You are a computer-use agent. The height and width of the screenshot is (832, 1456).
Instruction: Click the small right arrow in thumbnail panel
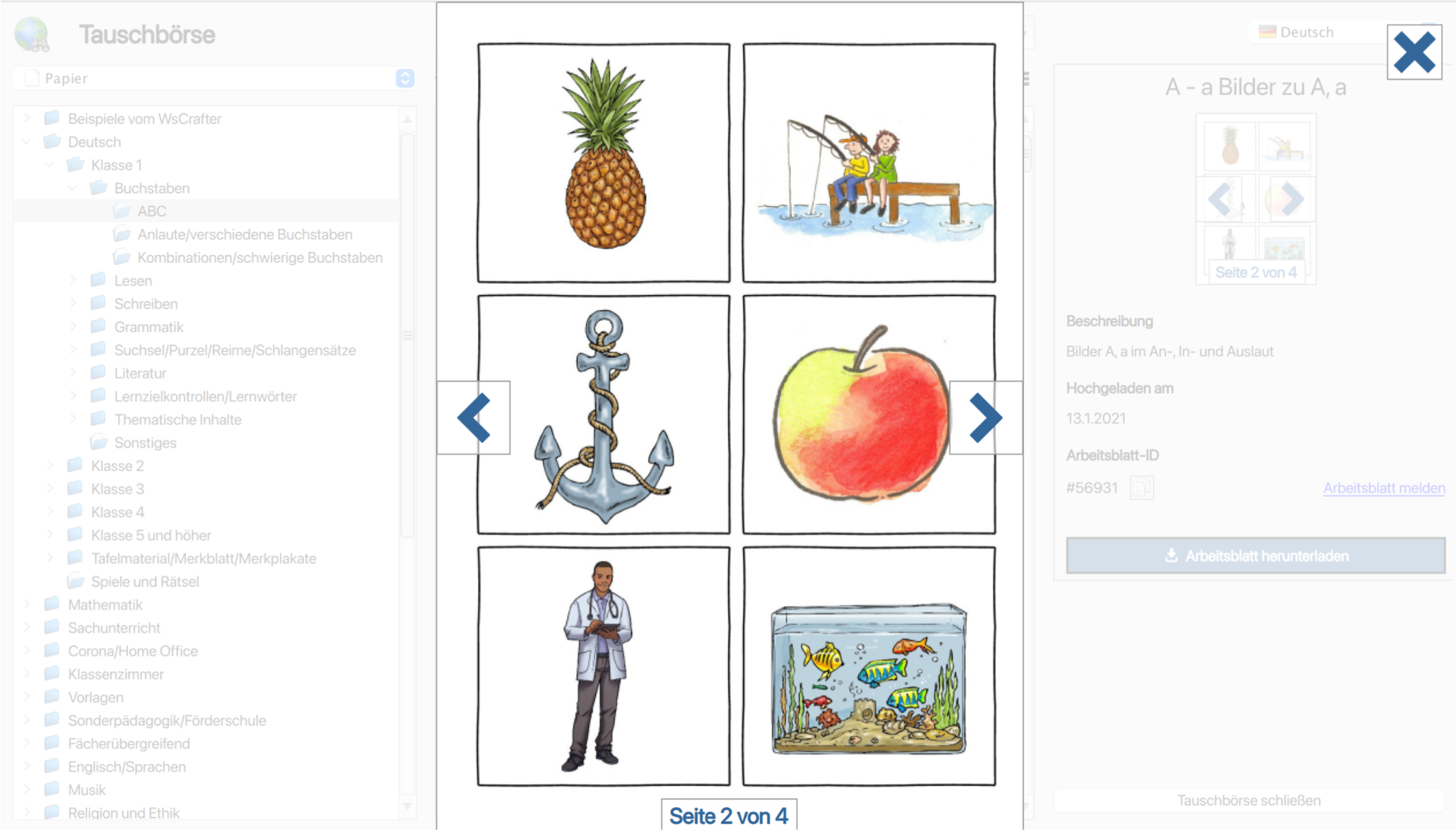pyautogui.click(x=1291, y=199)
